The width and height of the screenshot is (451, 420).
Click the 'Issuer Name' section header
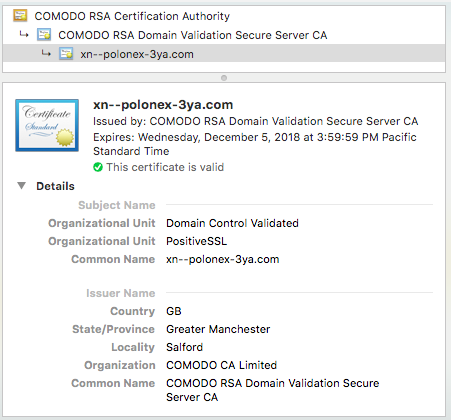(121, 293)
